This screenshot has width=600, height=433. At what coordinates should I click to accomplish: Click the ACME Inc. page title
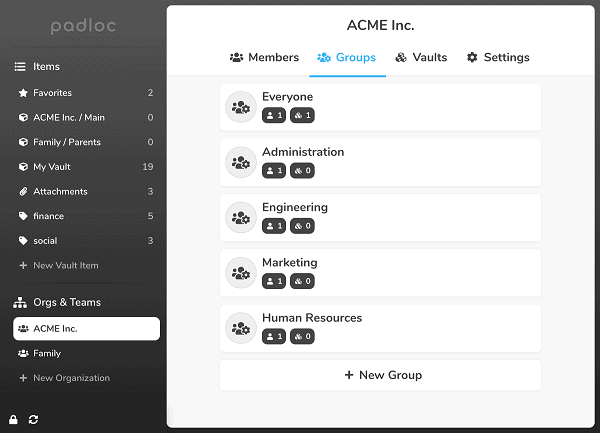(380, 25)
